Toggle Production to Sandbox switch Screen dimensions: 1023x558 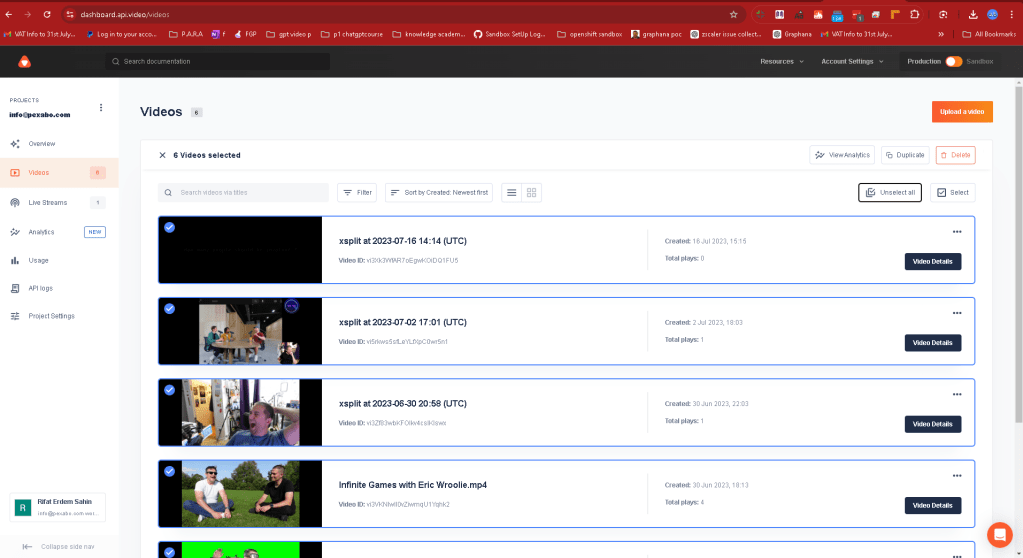pos(953,61)
